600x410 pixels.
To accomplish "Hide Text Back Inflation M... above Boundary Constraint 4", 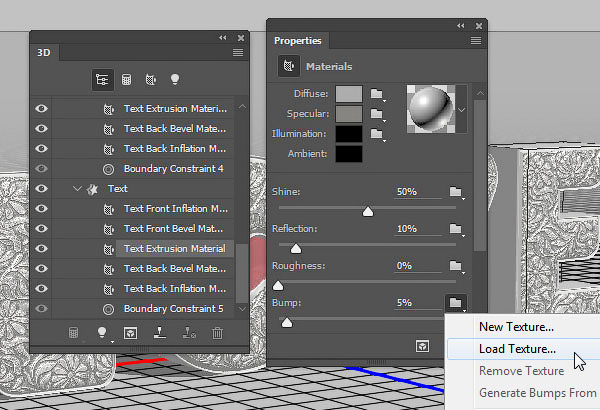I will click(x=41, y=148).
